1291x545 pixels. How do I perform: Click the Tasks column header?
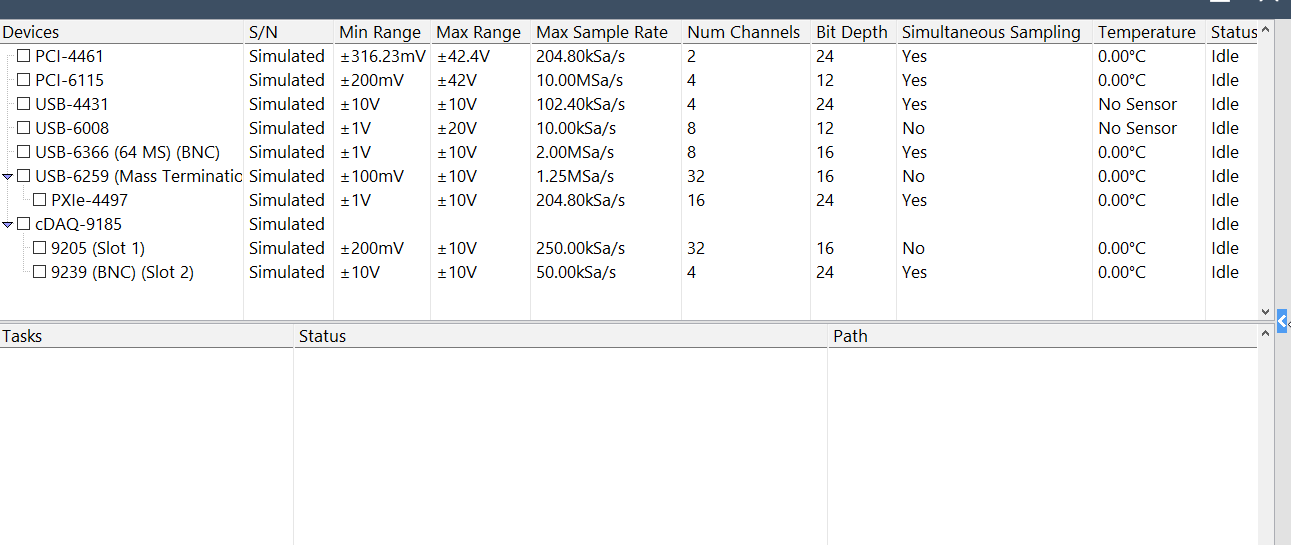point(22,336)
